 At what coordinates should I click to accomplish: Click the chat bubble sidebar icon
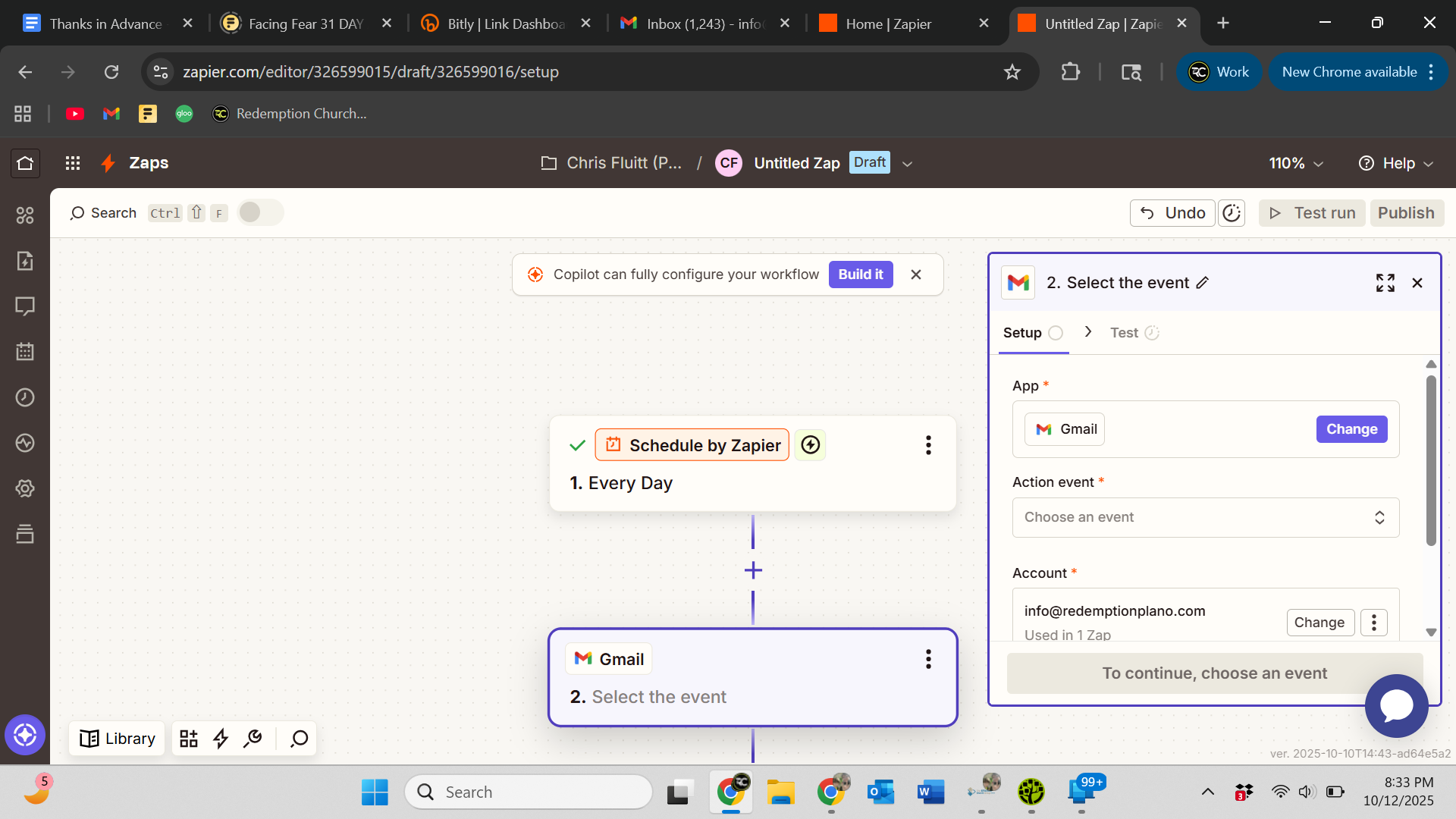tap(25, 306)
